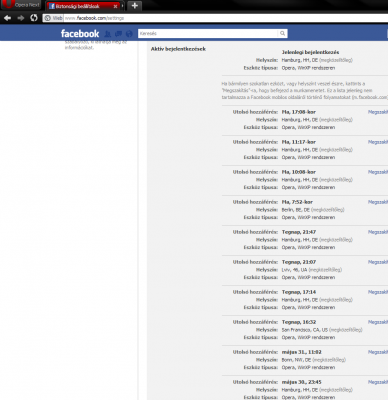
Task: Click the Tegnap, 21:47 timestamp
Action: (299, 232)
